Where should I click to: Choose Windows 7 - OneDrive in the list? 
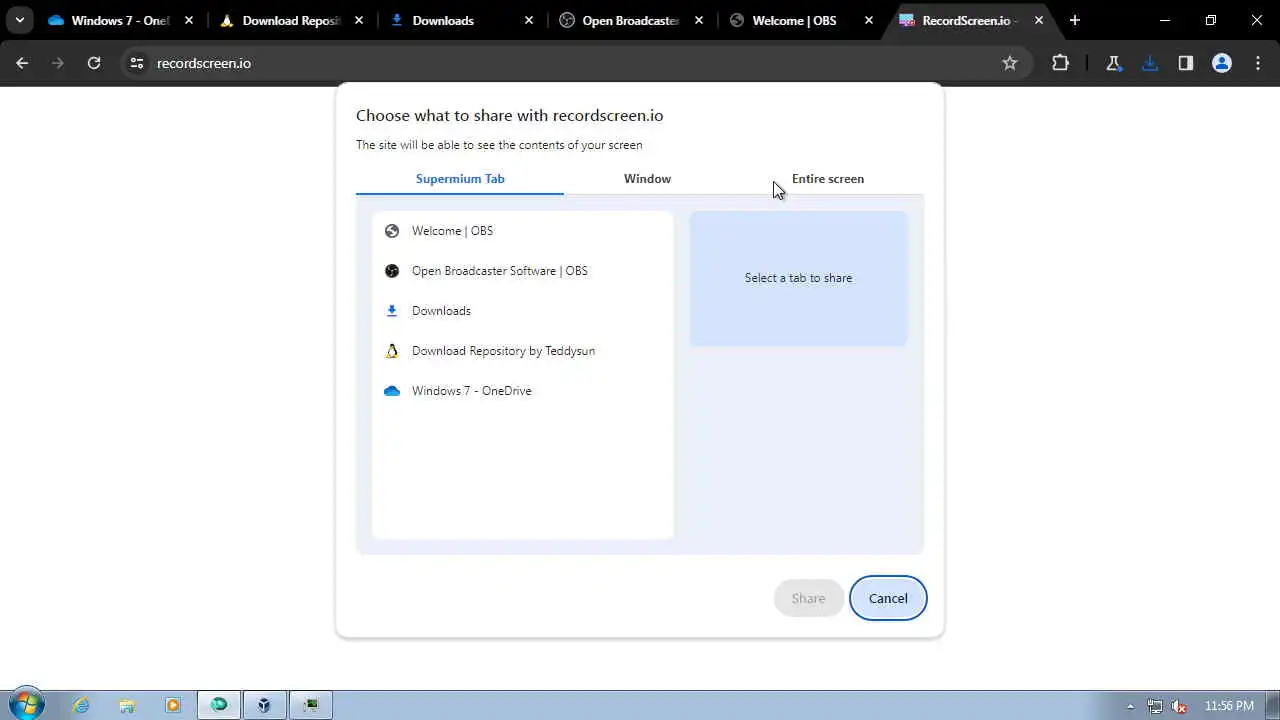tap(522, 391)
